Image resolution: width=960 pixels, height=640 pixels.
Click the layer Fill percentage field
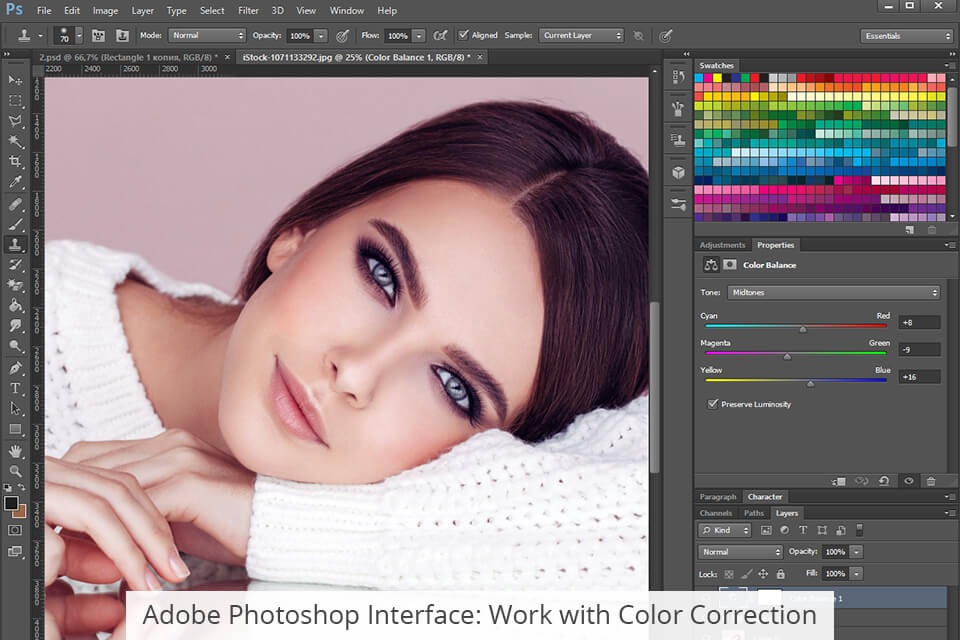coord(835,573)
